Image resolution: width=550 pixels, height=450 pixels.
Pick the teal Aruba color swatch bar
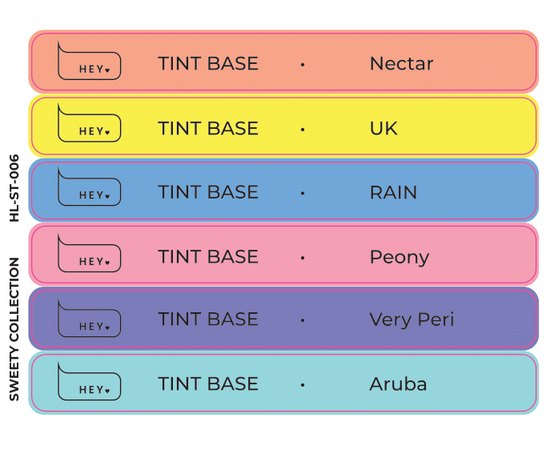pos(283,383)
